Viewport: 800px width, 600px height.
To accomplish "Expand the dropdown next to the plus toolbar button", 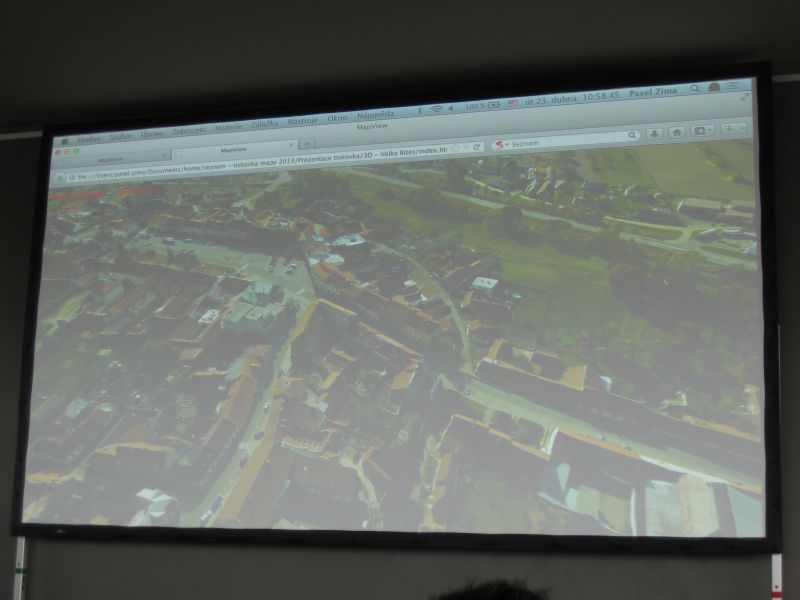I will pos(743,130).
